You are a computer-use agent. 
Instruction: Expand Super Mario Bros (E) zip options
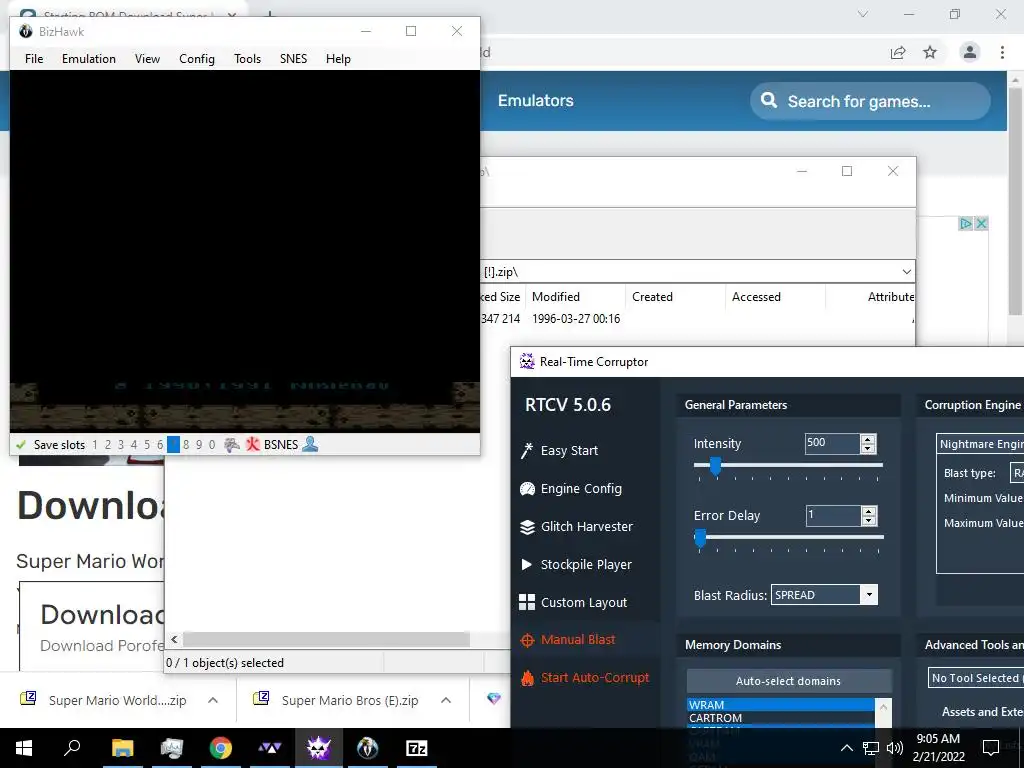coord(446,700)
